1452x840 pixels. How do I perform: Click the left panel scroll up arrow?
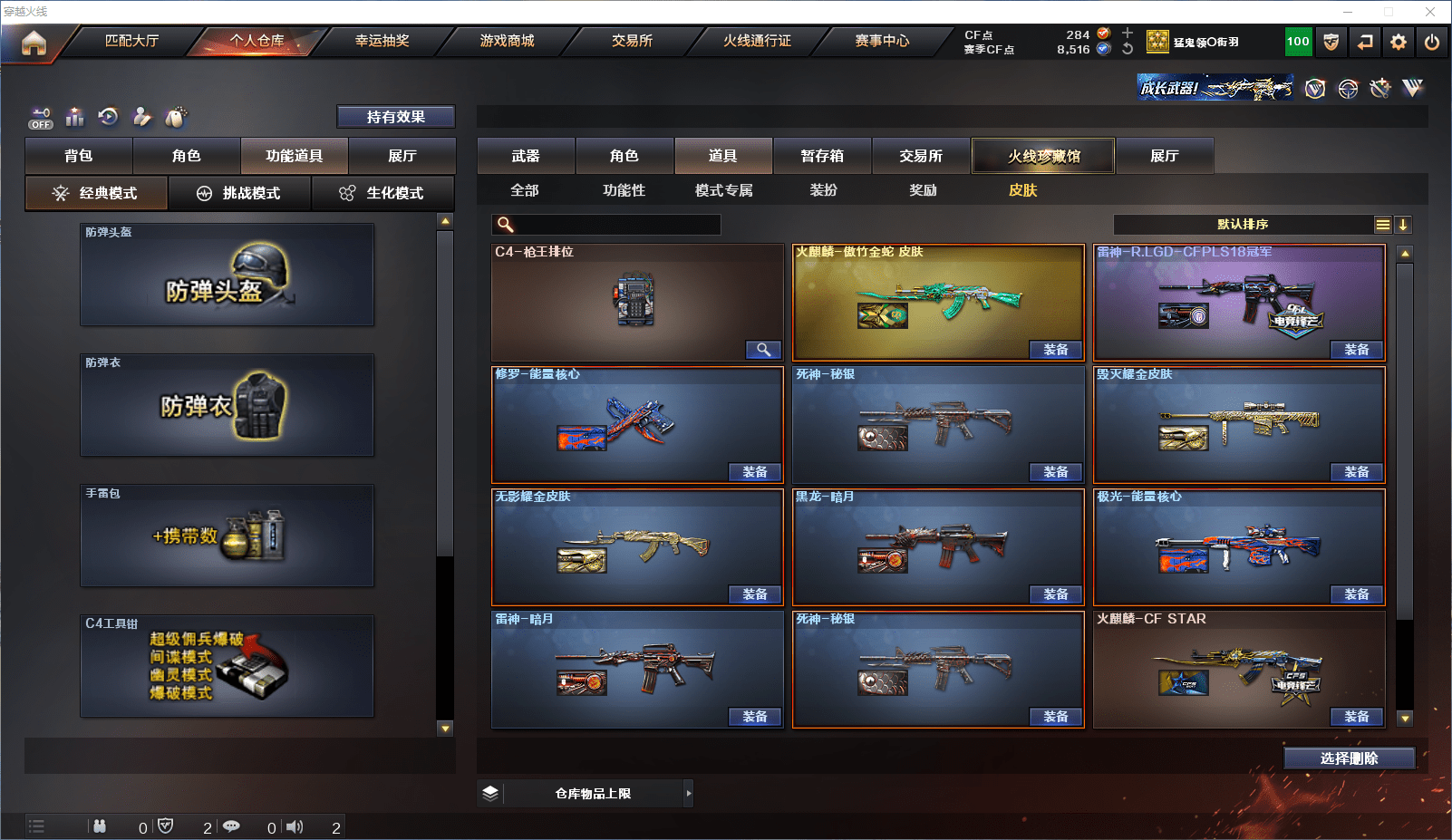tap(445, 221)
